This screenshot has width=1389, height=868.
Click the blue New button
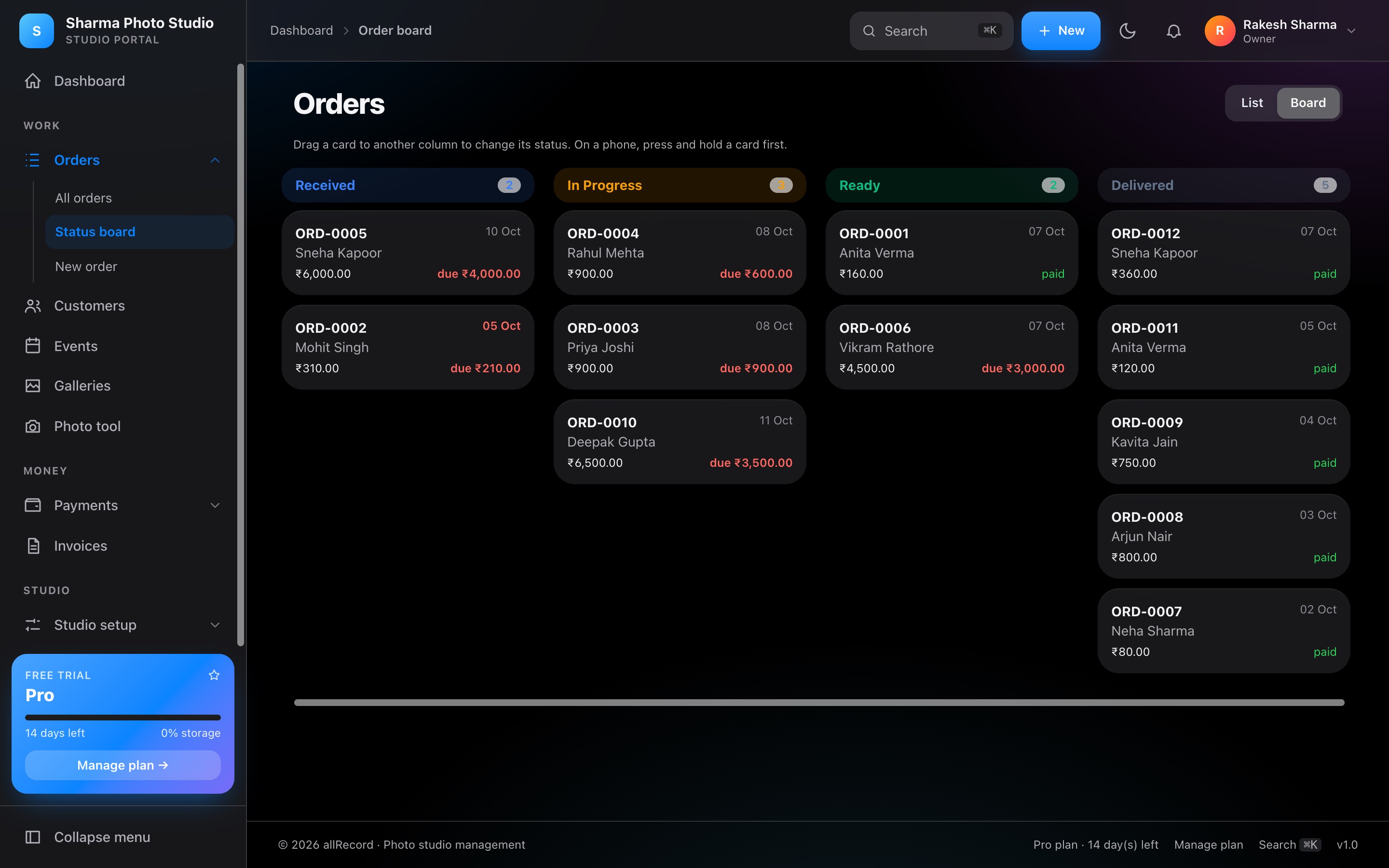click(1061, 31)
